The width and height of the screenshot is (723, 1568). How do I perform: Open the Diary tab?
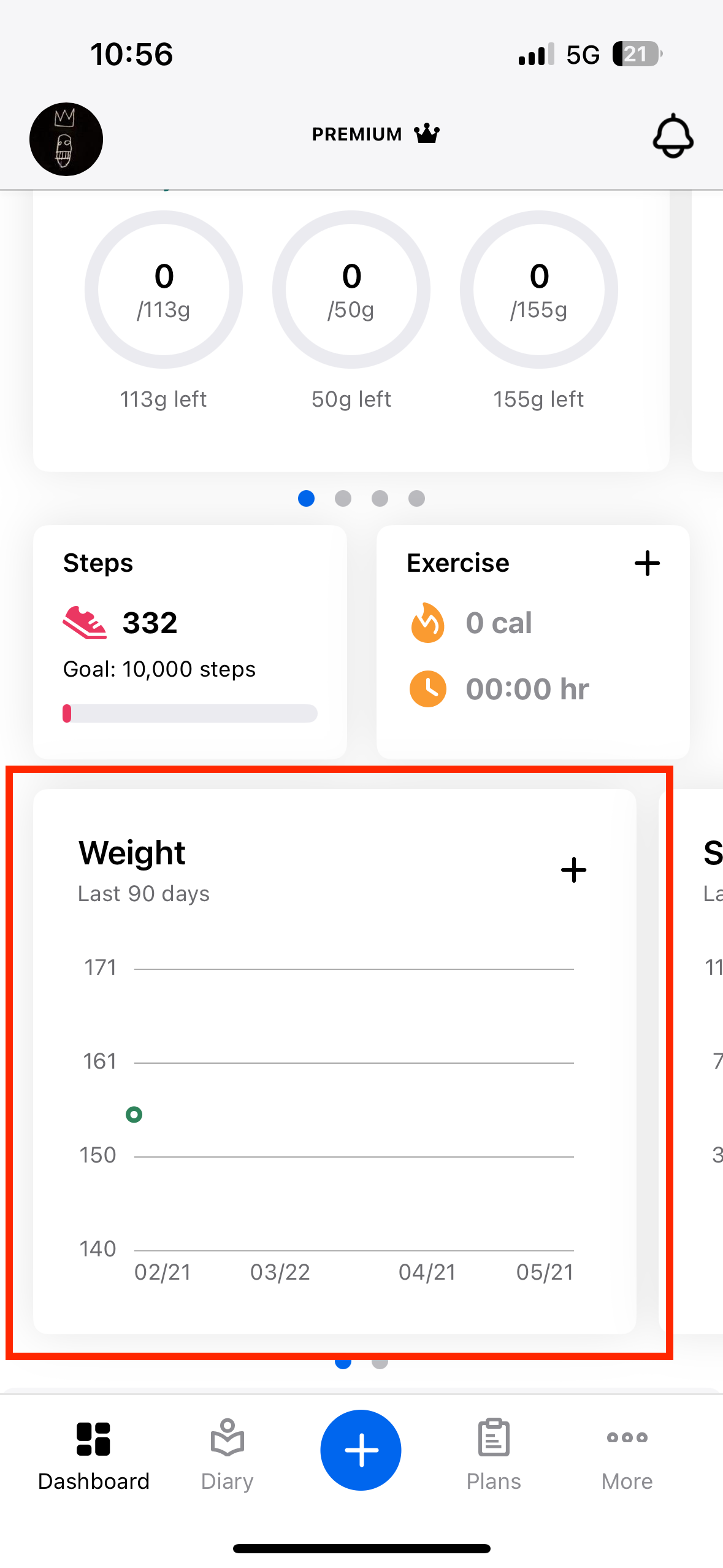[x=228, y=1455]
